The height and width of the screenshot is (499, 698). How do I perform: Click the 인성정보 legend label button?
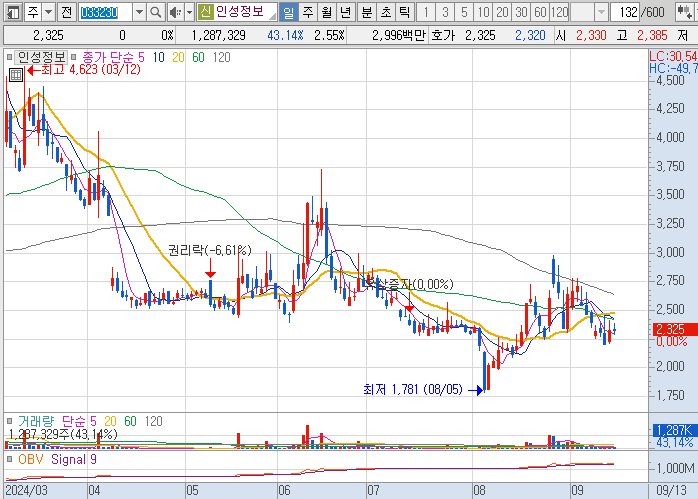(x=41, y=57)
